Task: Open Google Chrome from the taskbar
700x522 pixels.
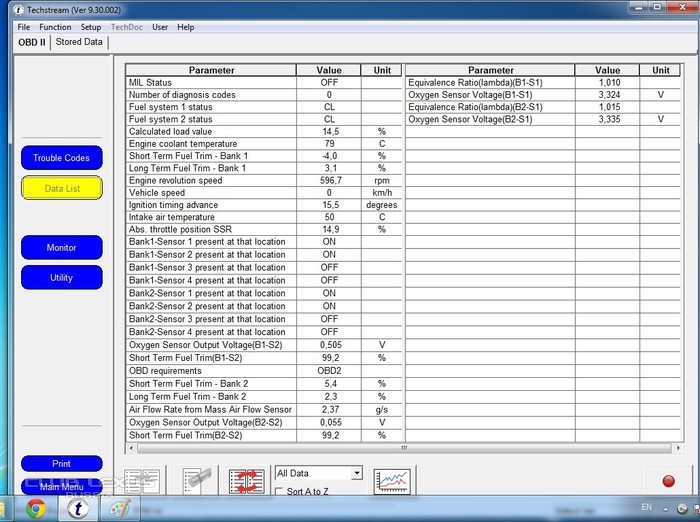Action: (36, 508)
